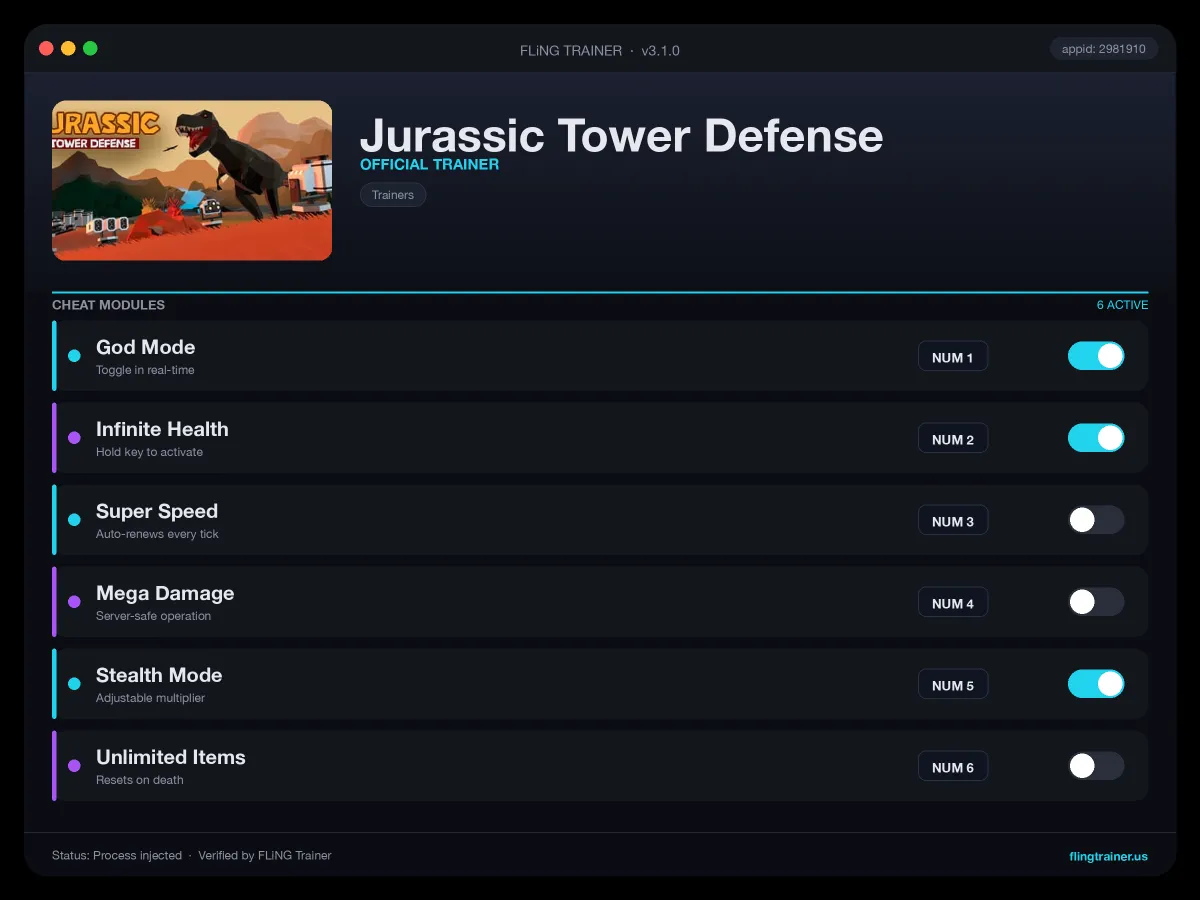Click the Unlimited Items label
1200x900 pixels.
pyautogui.click(x=171, y=757)
